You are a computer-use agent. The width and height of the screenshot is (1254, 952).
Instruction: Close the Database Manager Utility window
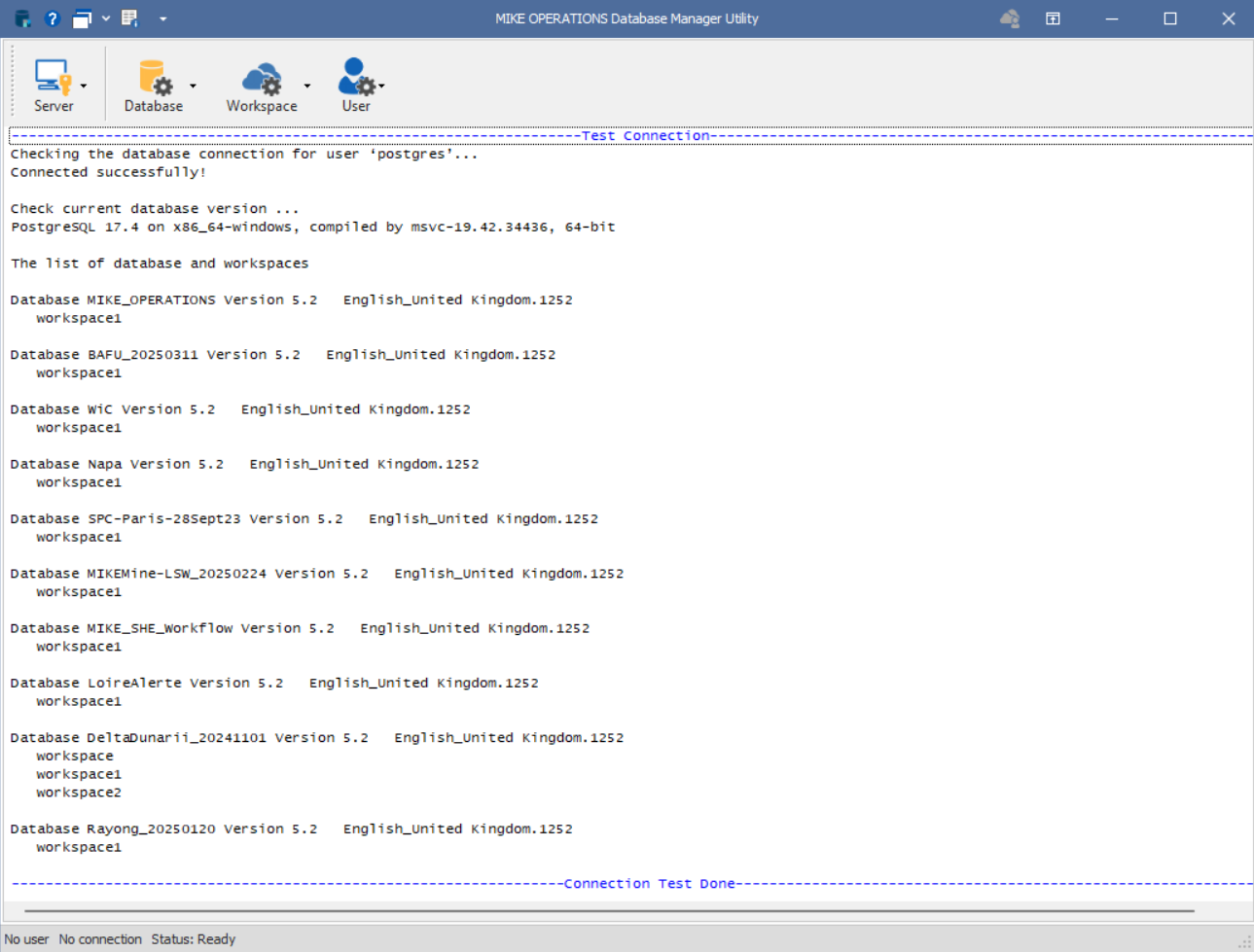coord(1229,18)
